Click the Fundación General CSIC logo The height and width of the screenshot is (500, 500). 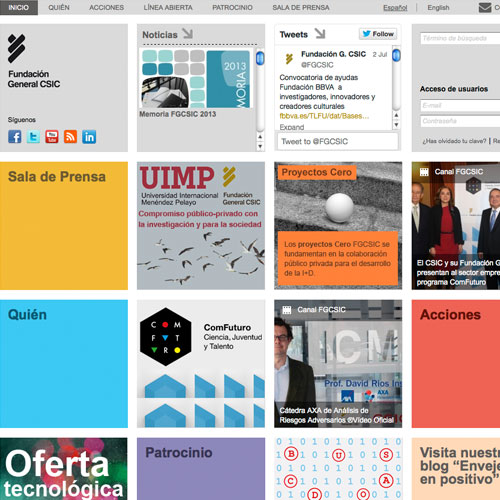tap(34, 61)
